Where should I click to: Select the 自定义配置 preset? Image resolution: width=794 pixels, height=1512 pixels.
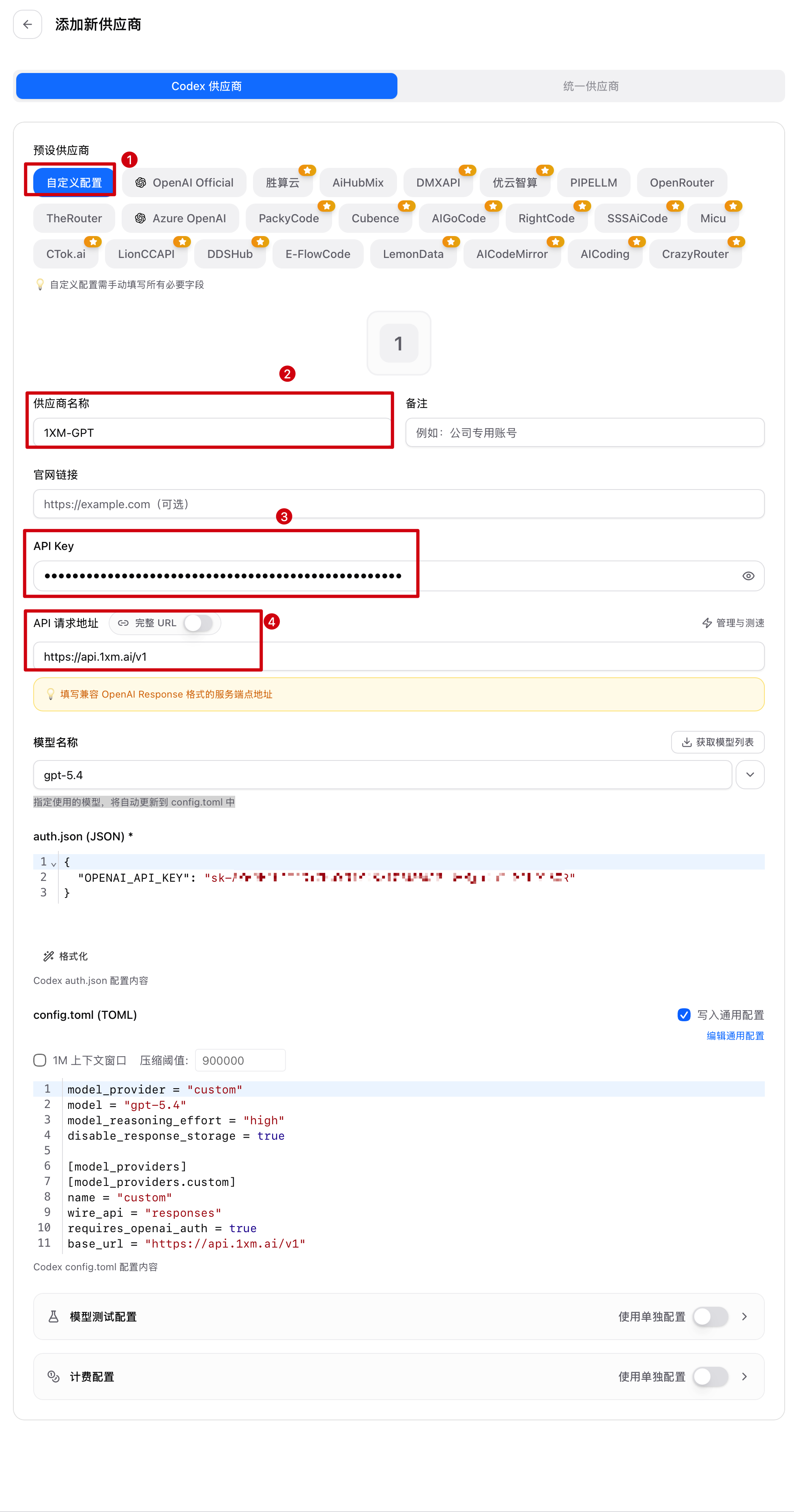click(x=74, y=183)
